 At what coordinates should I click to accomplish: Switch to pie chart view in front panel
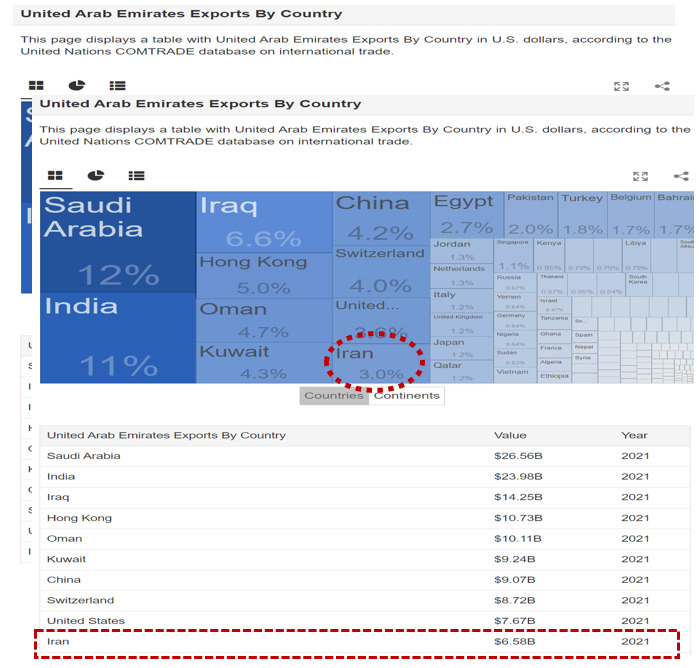[95, 175]
